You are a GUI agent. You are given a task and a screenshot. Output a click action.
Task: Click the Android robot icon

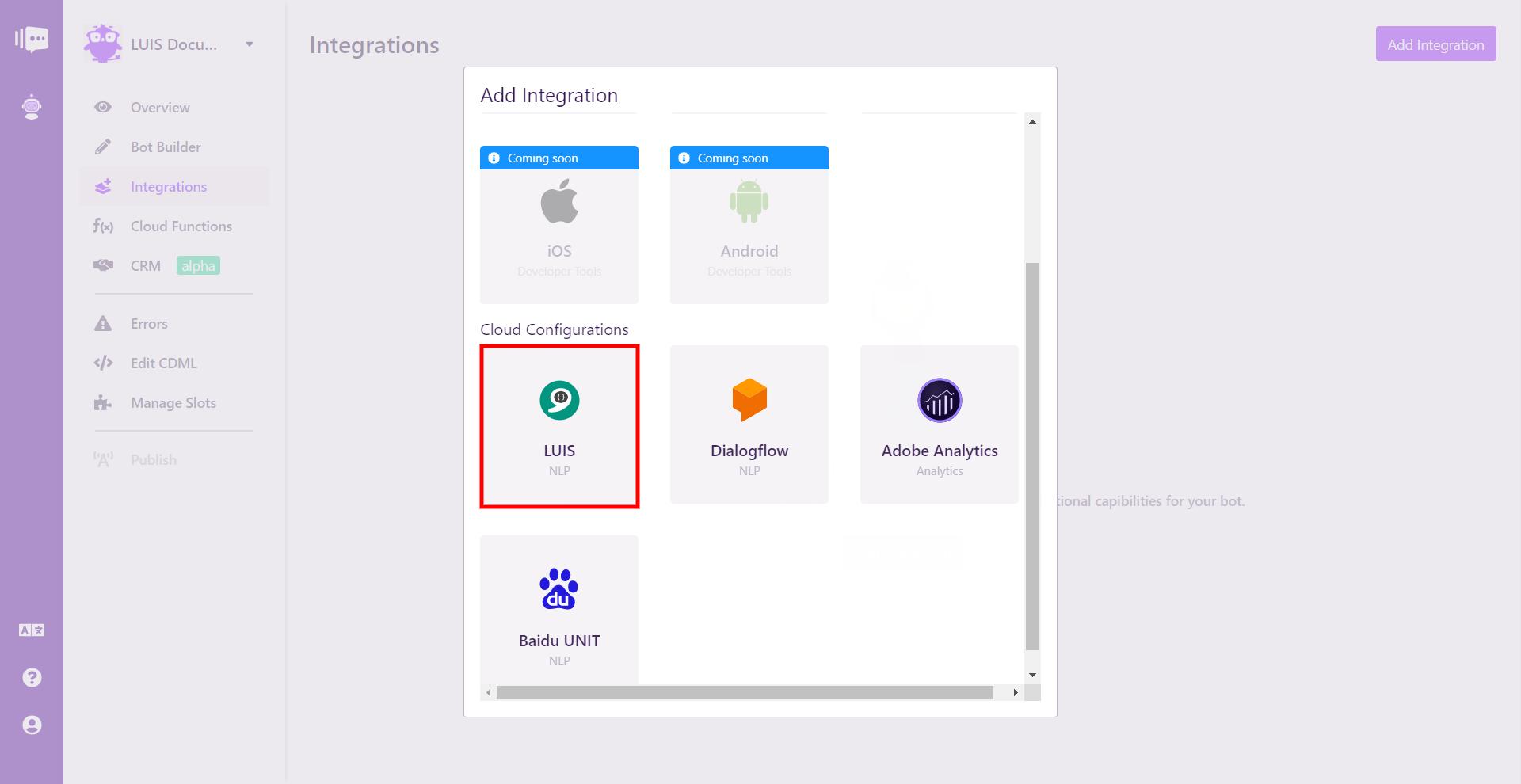click(749, 201)
